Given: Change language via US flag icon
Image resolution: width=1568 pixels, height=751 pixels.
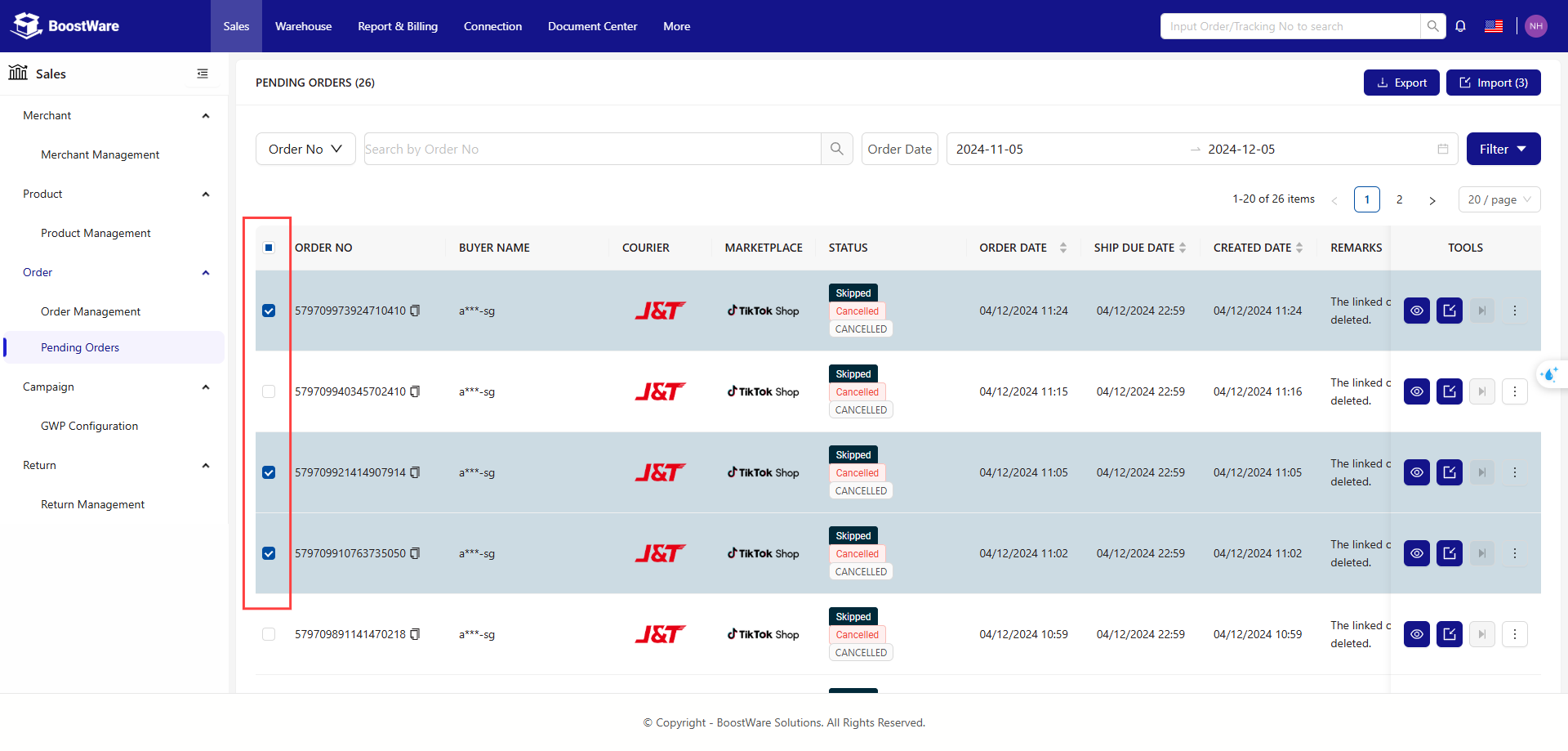Looking at the screenshot, I should (1494, 26).
